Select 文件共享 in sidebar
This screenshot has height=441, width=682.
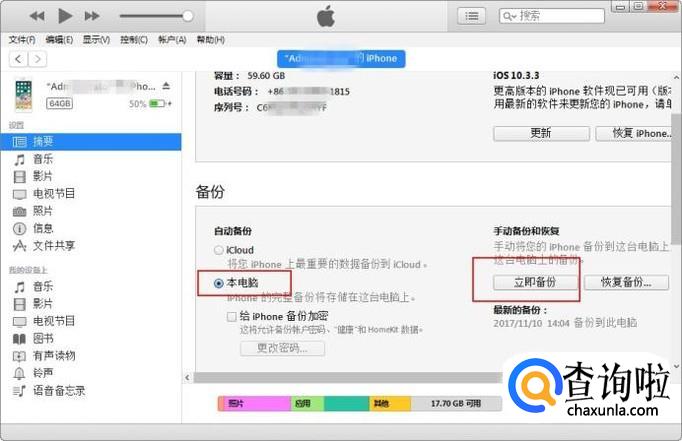coord(54,246)
